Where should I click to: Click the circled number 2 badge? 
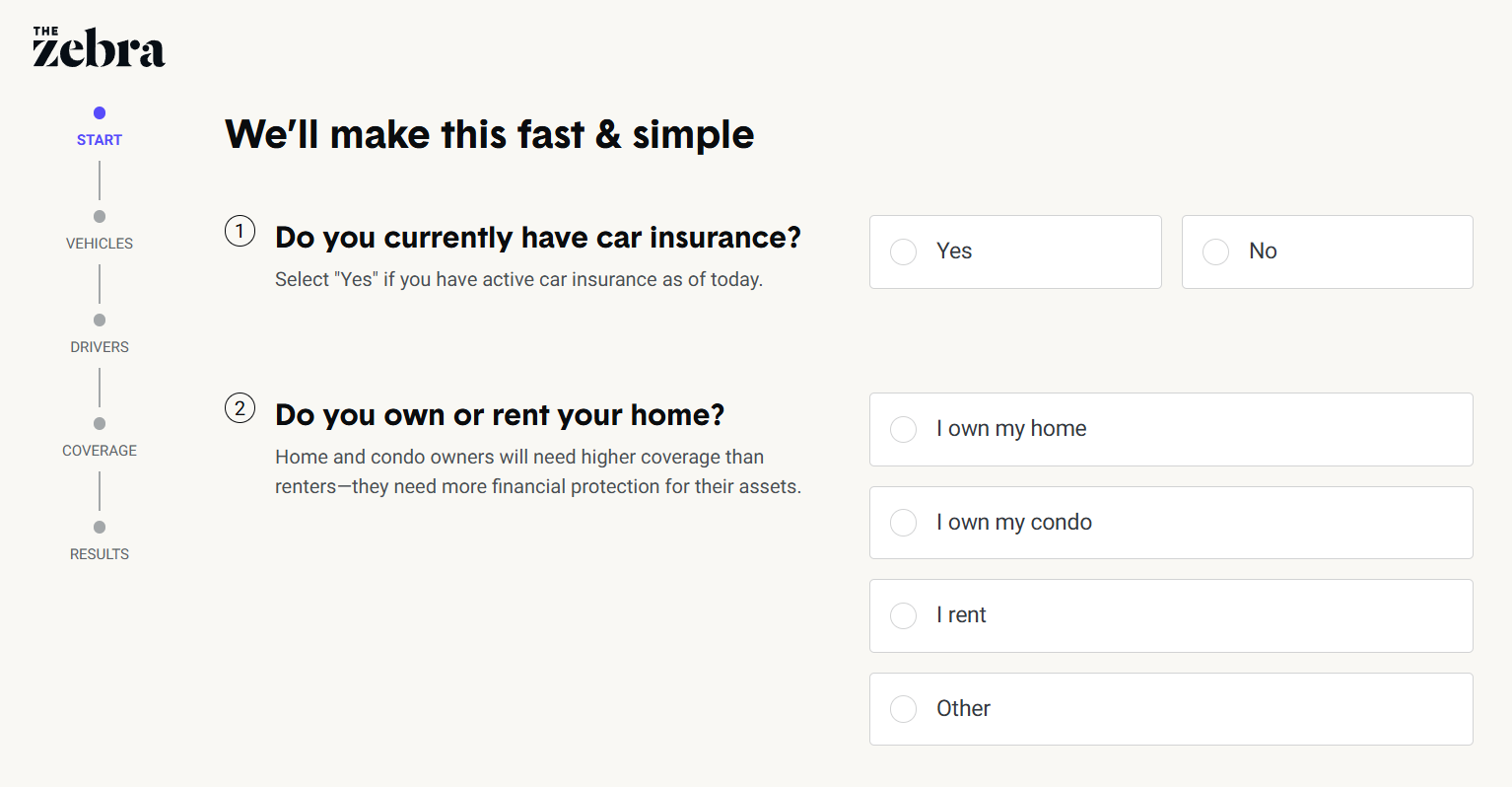(240, 407)
